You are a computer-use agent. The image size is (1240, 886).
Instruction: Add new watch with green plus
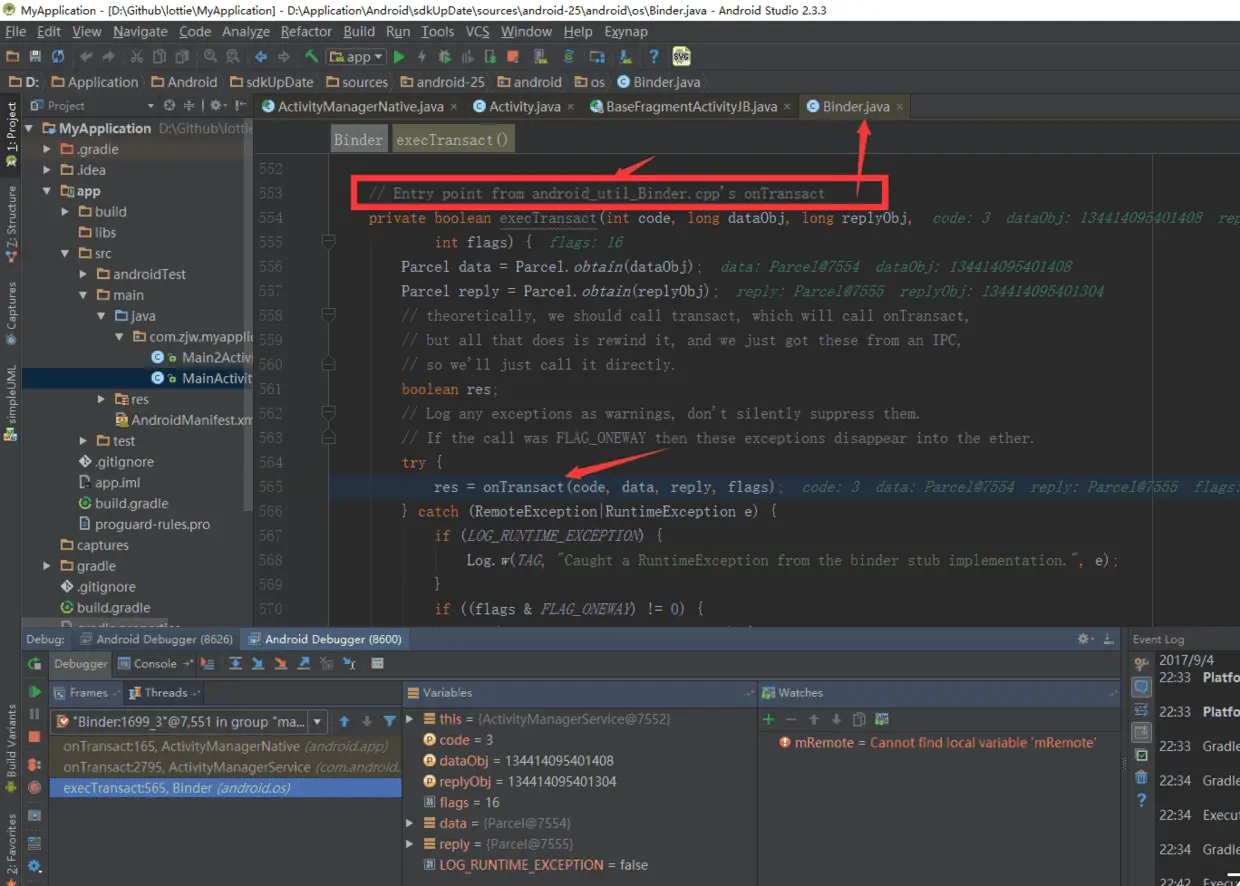(769, 719)
